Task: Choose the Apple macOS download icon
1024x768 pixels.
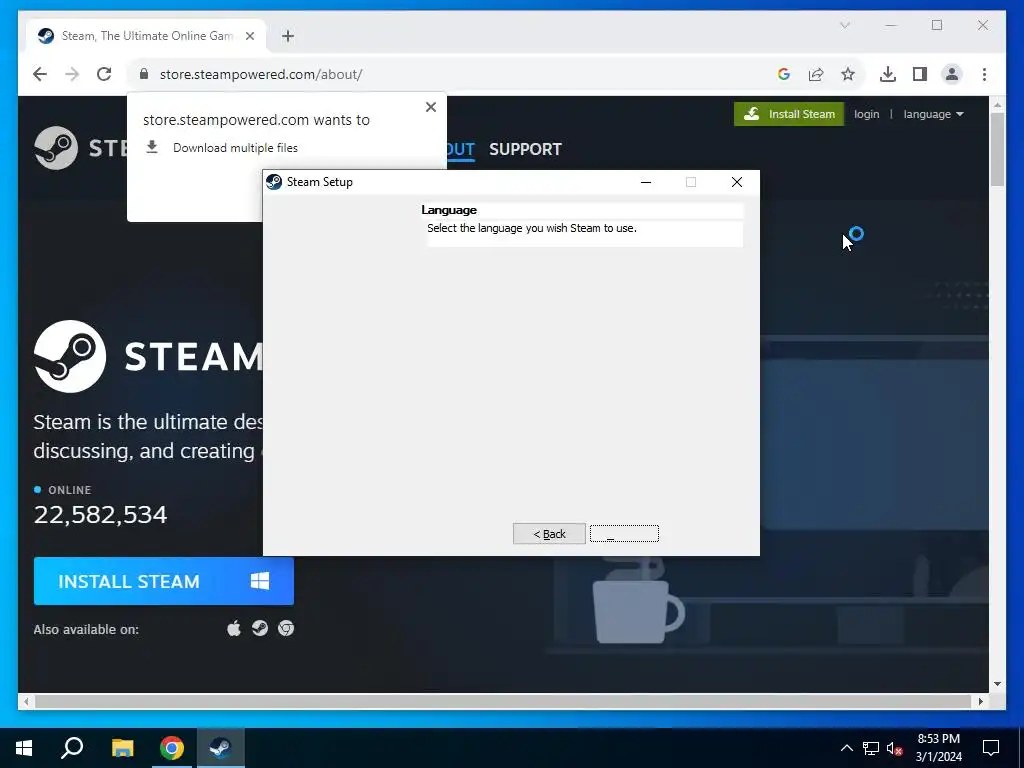Action: [x=234, y=629]
